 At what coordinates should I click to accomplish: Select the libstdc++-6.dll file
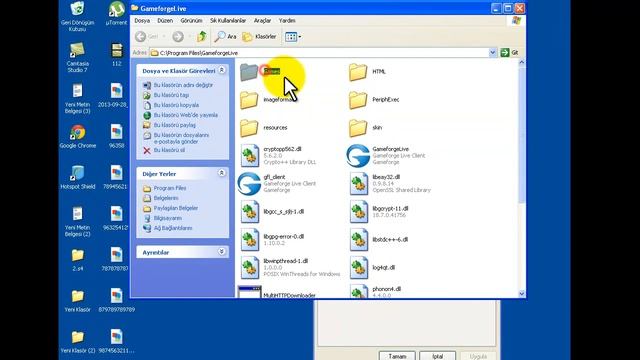(x=379, y=240)
